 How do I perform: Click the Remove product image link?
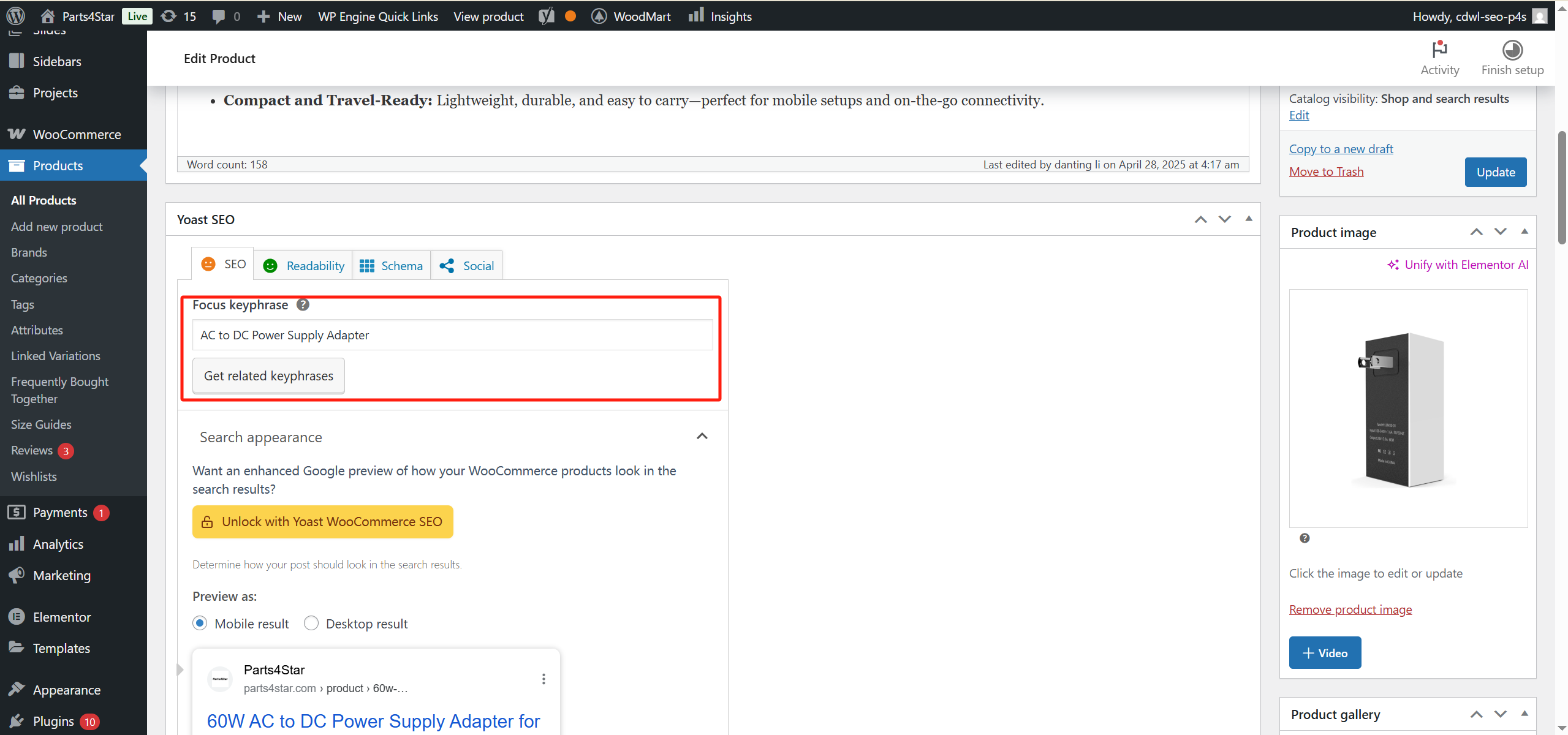click(1350, 609)
